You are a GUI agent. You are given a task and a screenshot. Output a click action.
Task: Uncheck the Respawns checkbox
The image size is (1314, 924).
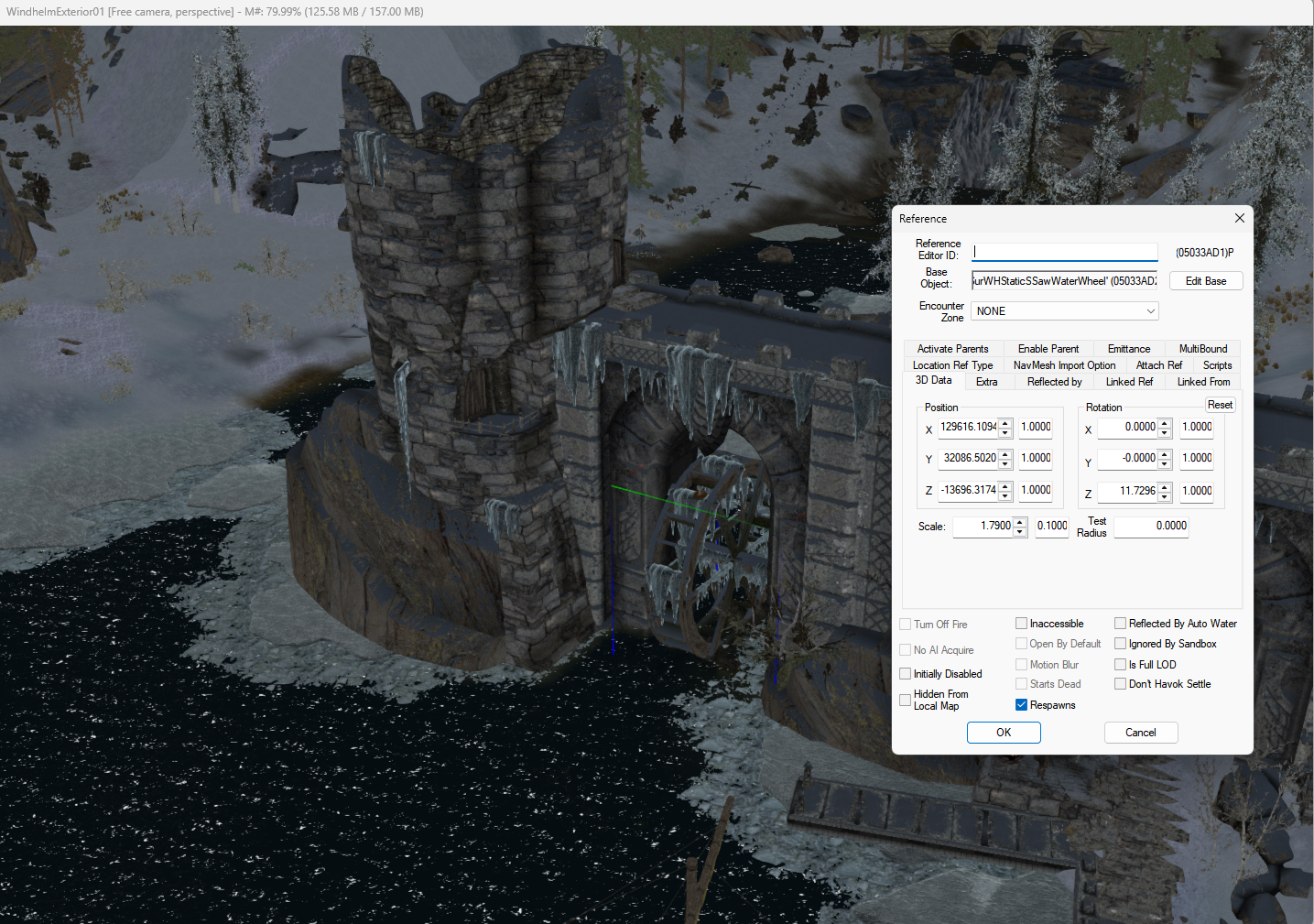[x=1022, y=705]
